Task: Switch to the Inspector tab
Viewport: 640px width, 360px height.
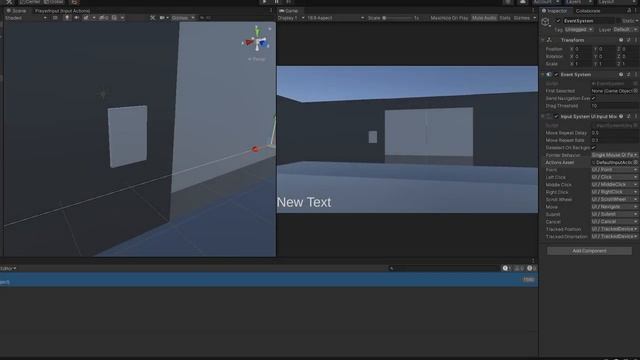Action: tap(555, 11)
